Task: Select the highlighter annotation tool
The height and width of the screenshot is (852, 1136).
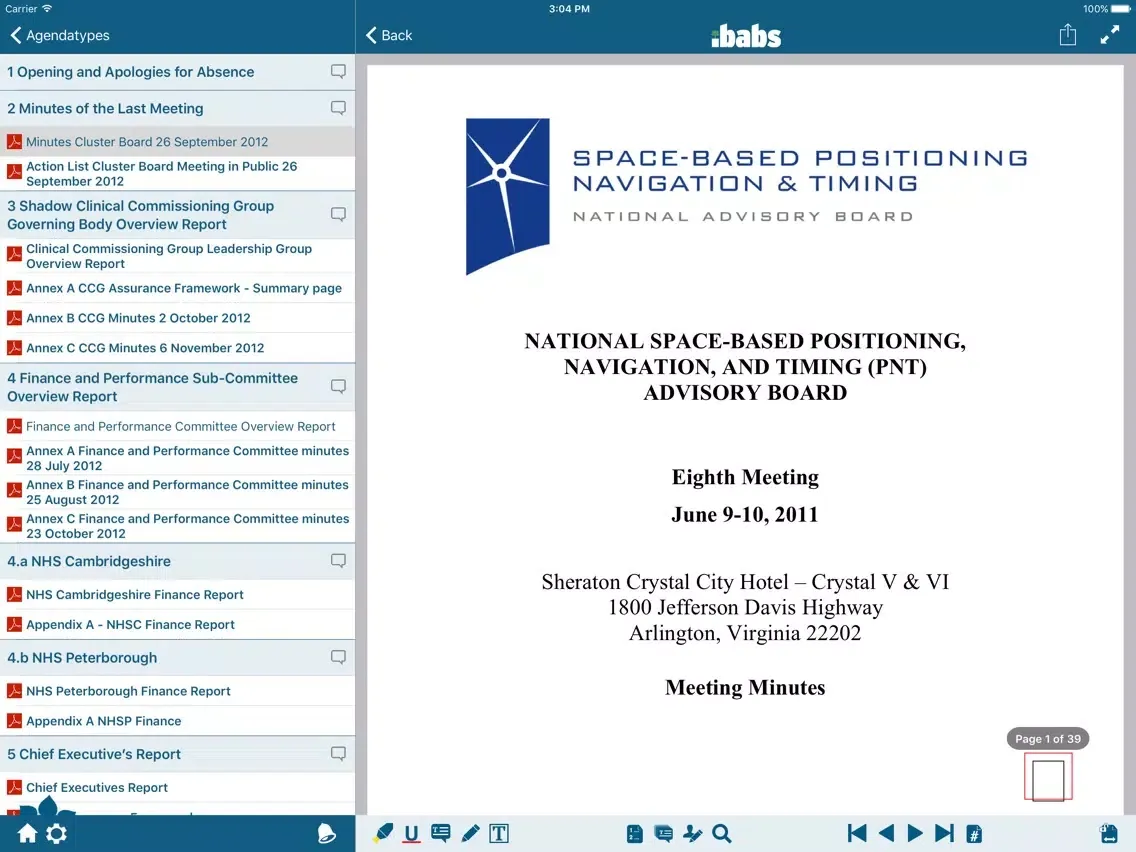Action: coord(383,833)
